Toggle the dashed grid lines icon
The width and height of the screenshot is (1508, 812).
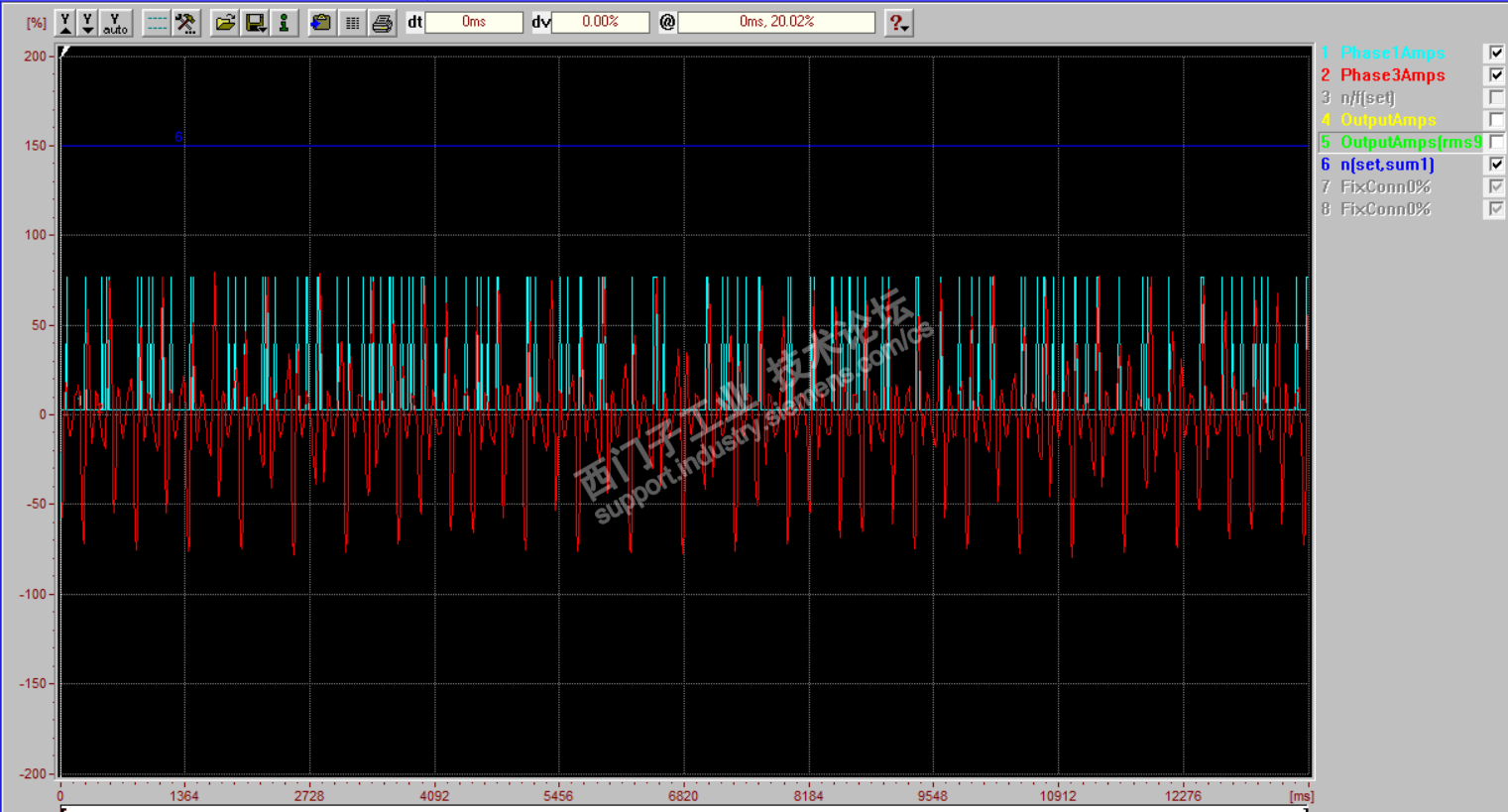pos(157,23)
